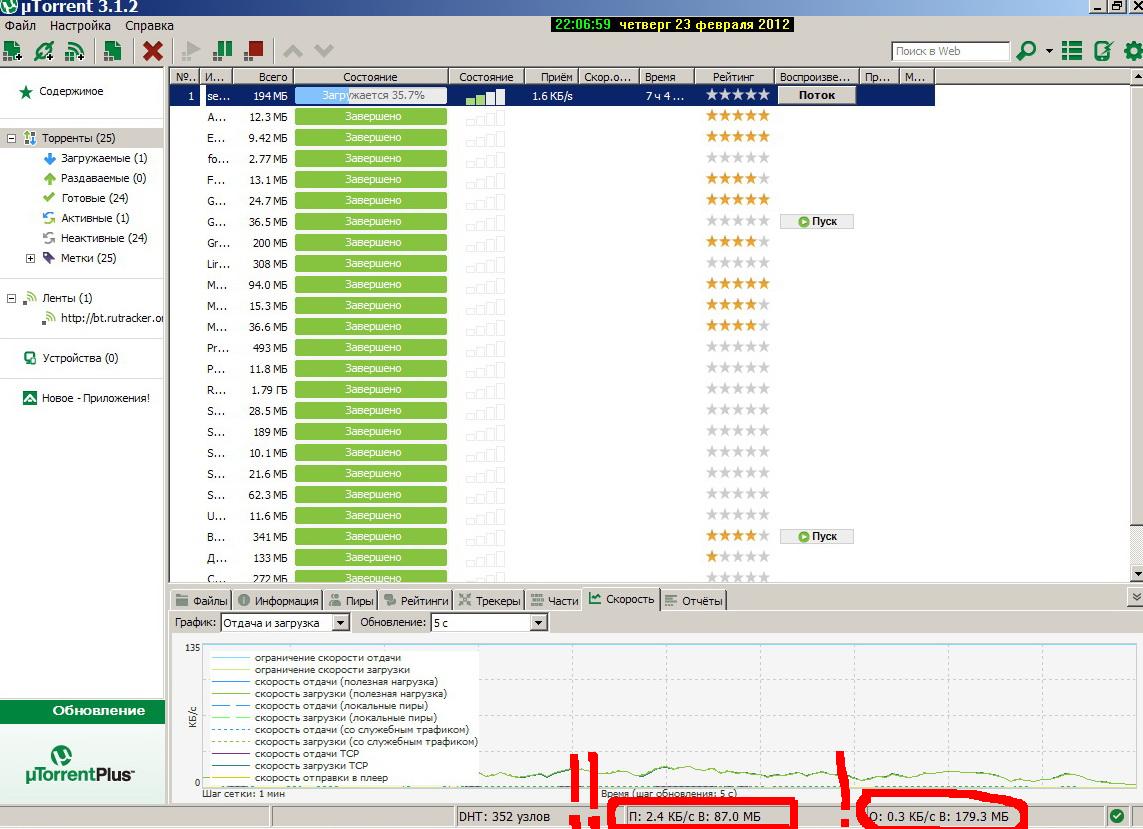The image size is (1143, 829).
Task: Click the upload speed status О: 0.3 КБ/с
Action: click(939, 817)
